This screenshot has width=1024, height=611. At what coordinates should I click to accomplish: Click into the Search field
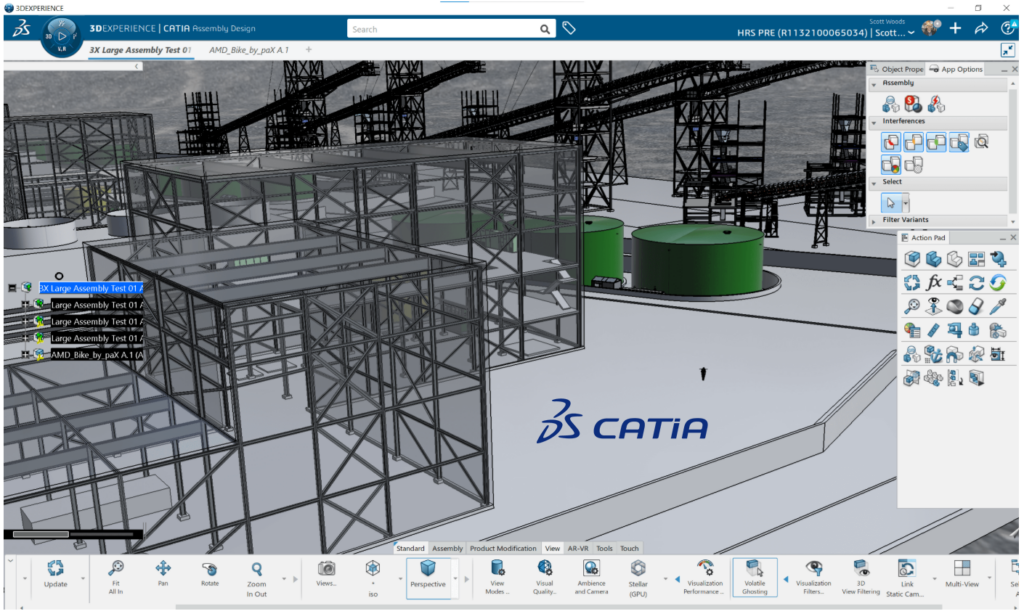coord(443,29)
